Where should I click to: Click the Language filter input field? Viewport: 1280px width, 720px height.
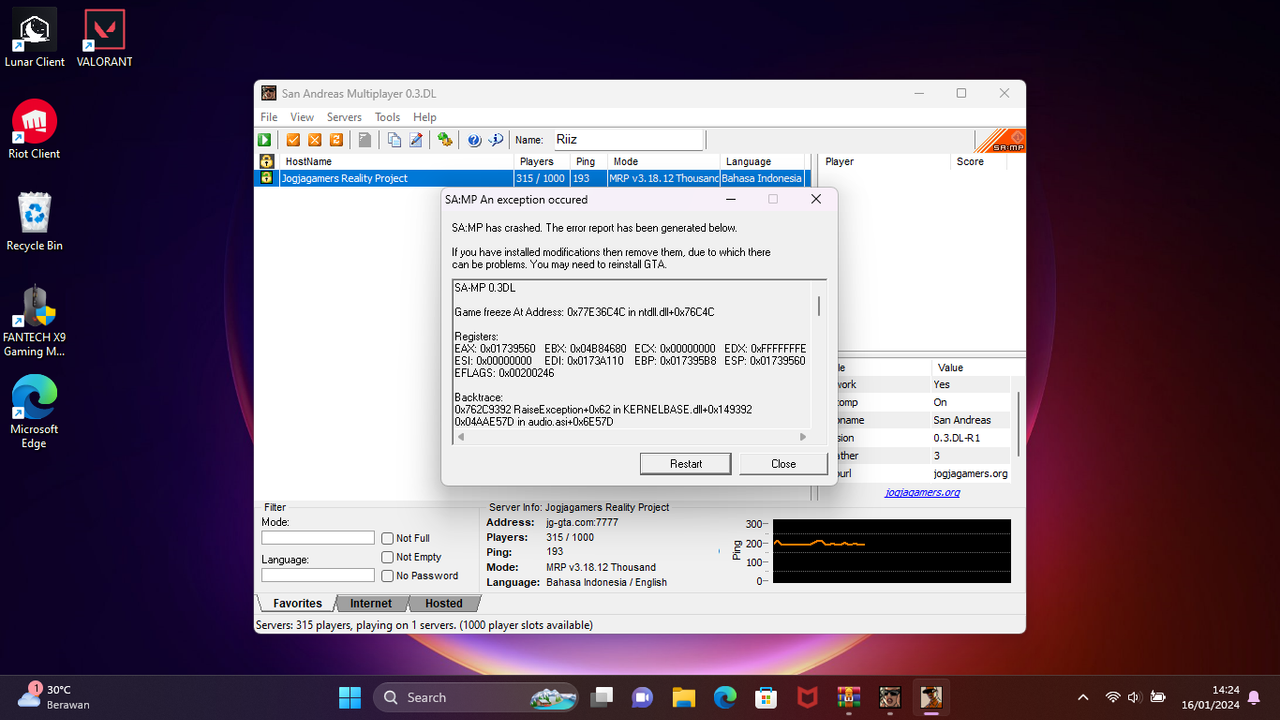pos(317,575)
